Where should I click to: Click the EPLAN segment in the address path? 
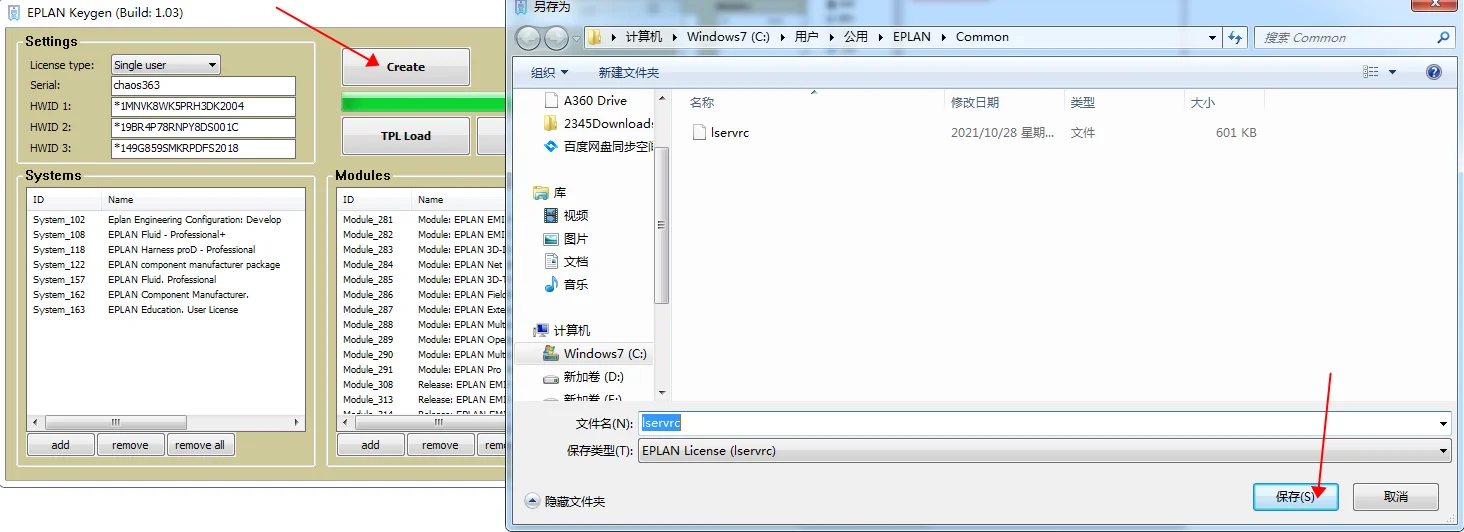[912, 37]
